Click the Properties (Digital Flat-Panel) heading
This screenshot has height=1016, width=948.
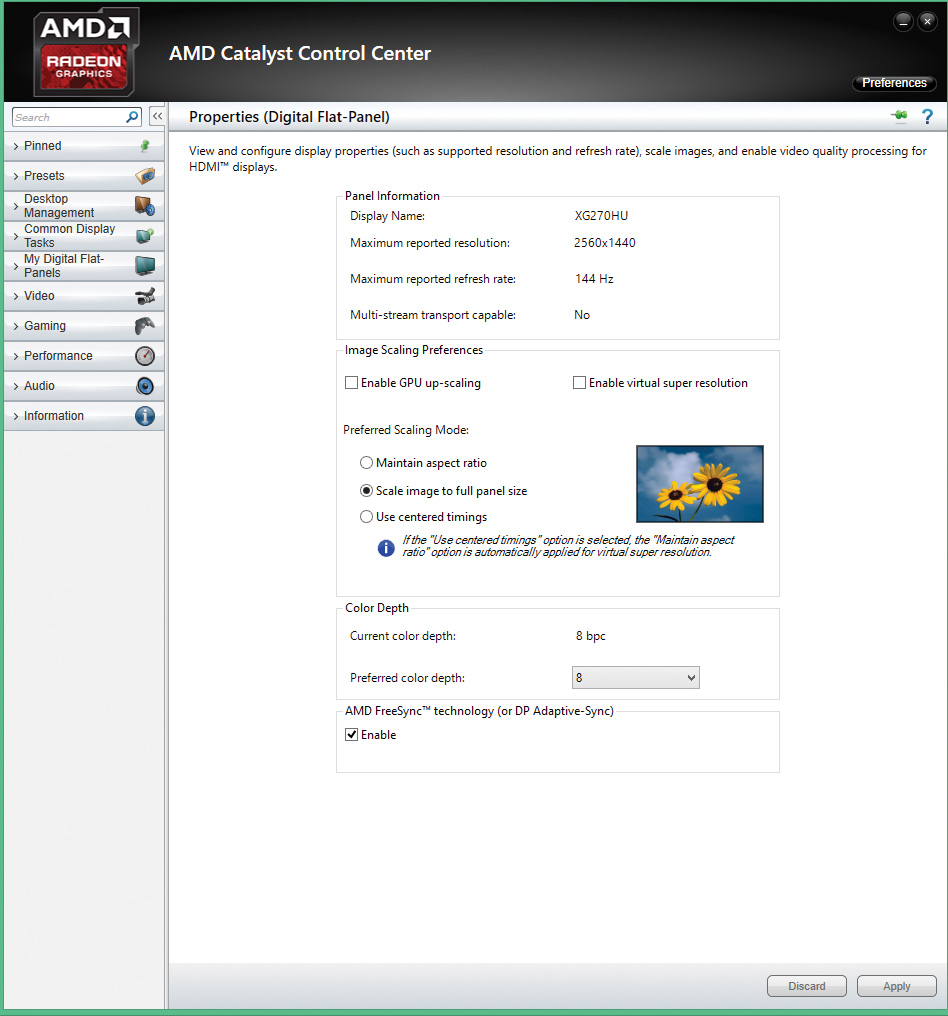[x=290, y=117]
